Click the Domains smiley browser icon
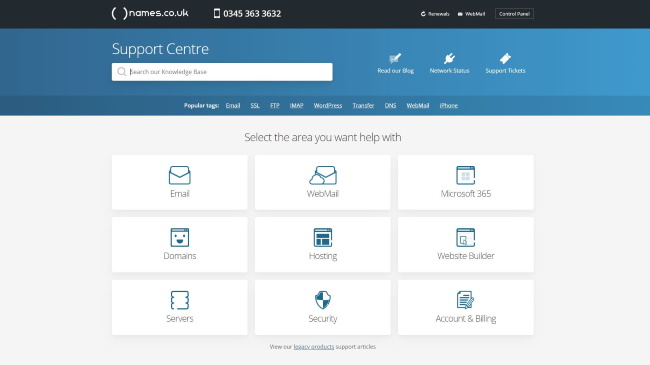Viewport: 650px width, 365px height. (179, 237)
